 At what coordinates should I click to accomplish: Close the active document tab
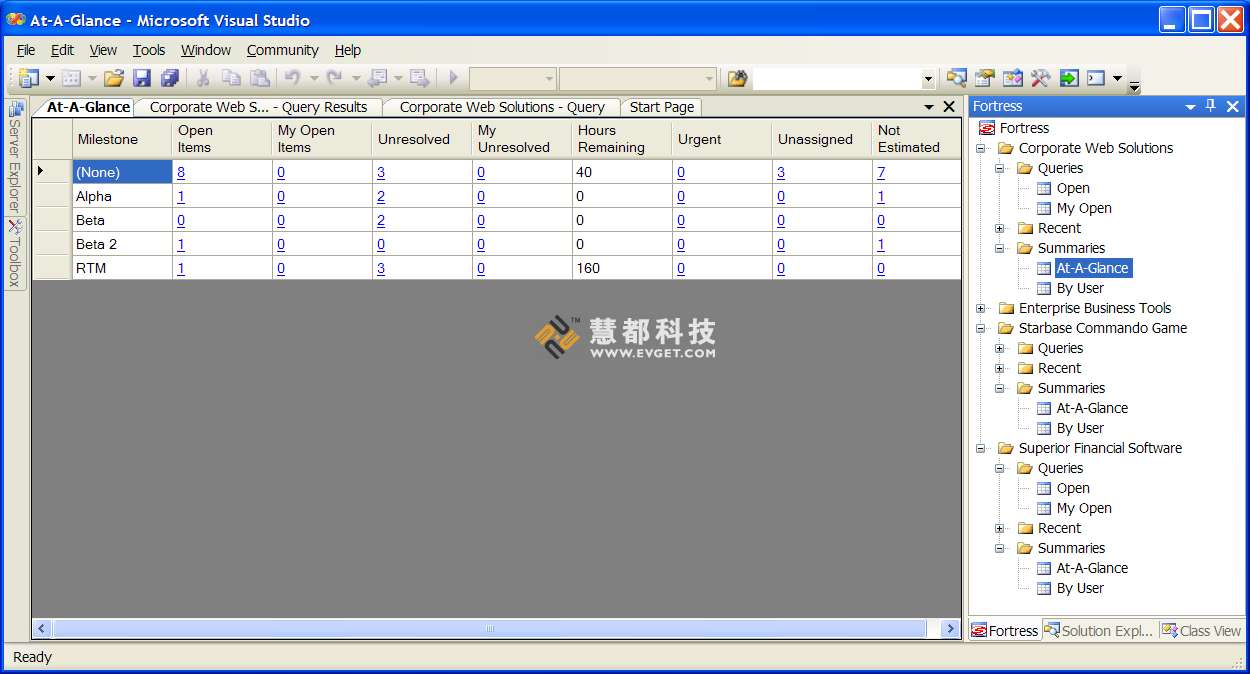coord(949,107)
